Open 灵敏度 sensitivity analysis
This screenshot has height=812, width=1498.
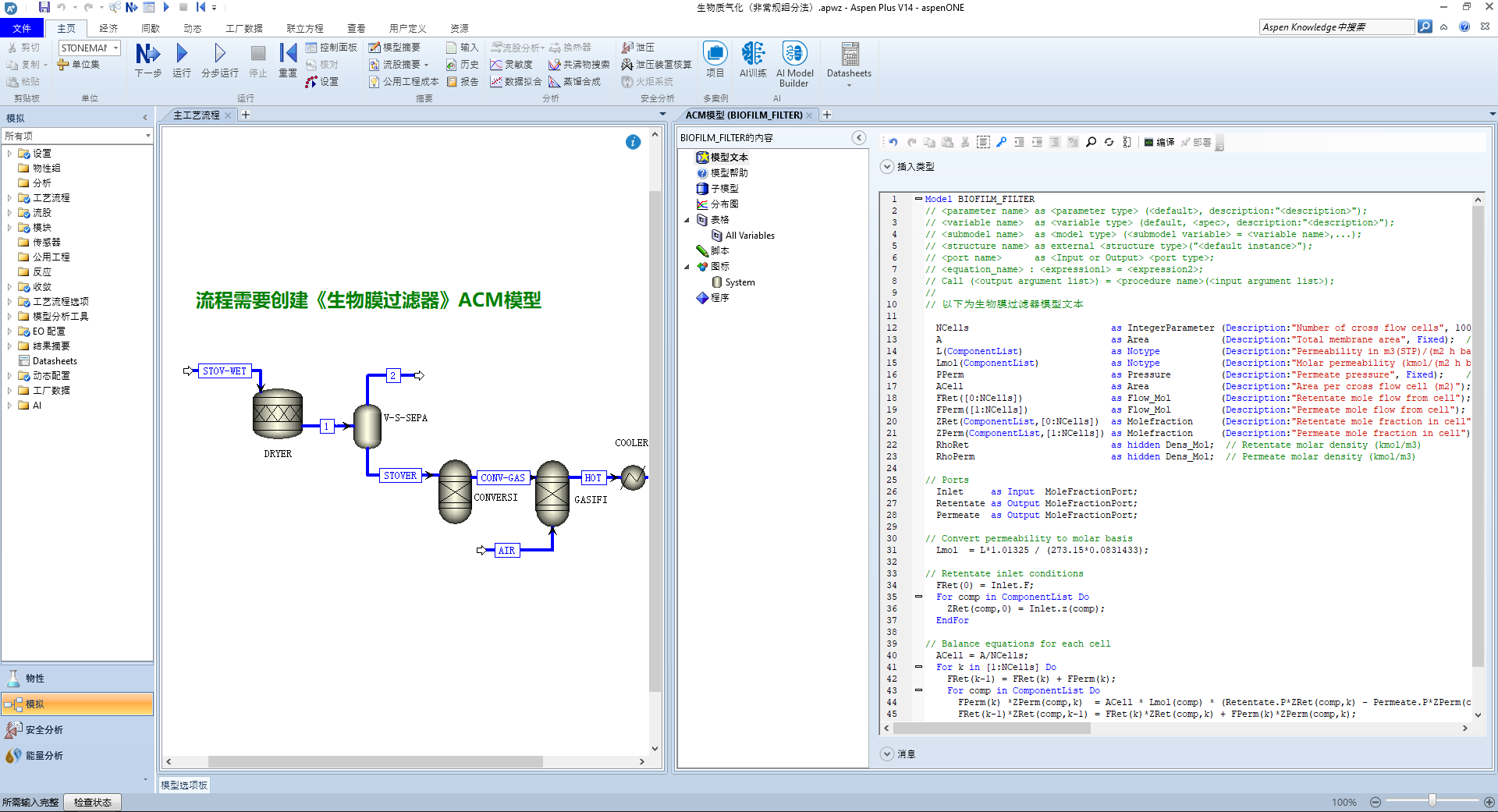coord(511,65)
